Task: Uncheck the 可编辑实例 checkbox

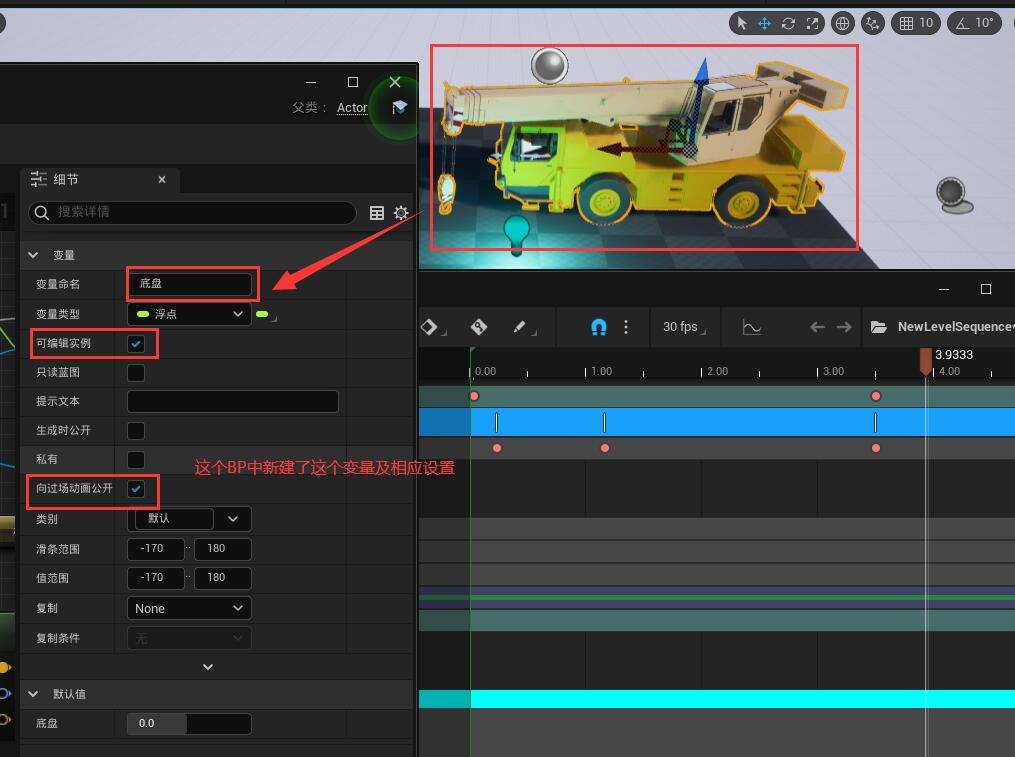Action: (x=136, y=343)
